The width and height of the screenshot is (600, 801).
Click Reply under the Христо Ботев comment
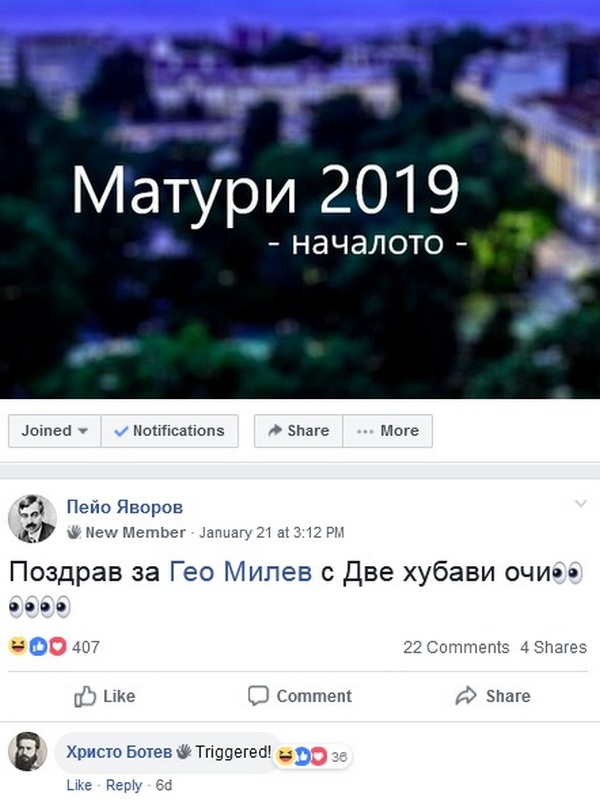[124, 785]
